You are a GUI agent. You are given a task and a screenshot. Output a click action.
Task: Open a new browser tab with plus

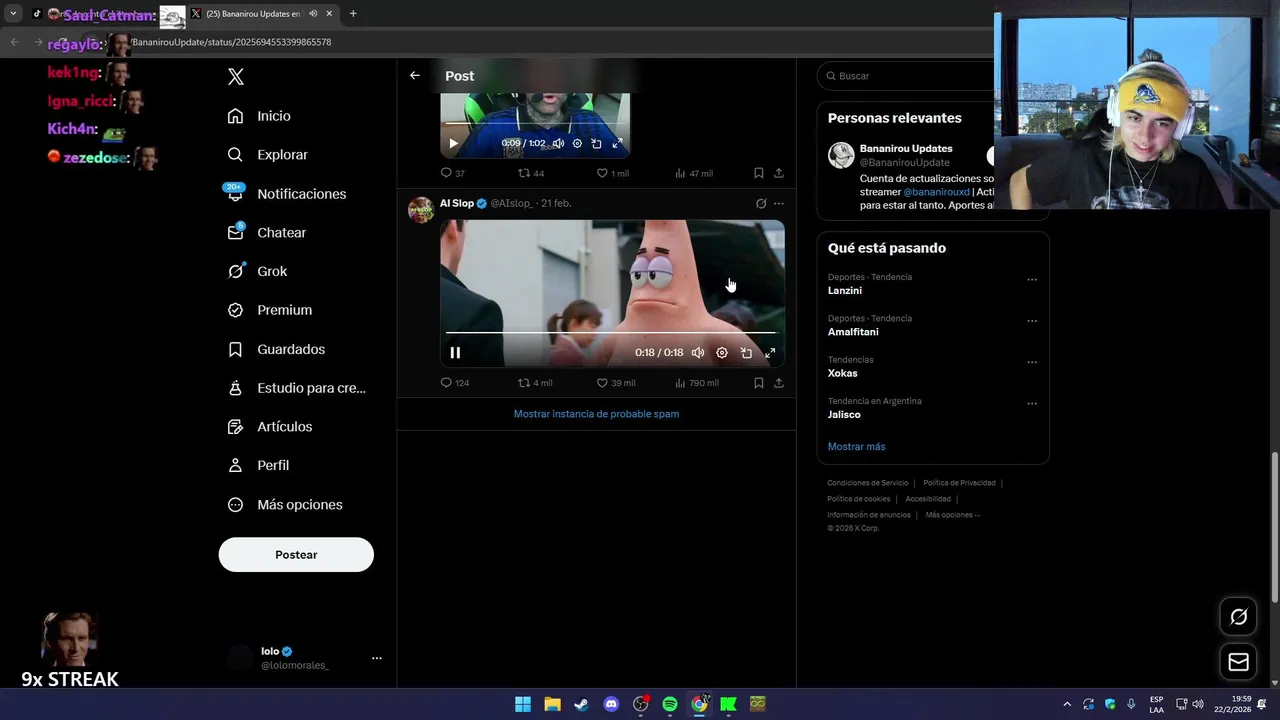tap(353, 14)
